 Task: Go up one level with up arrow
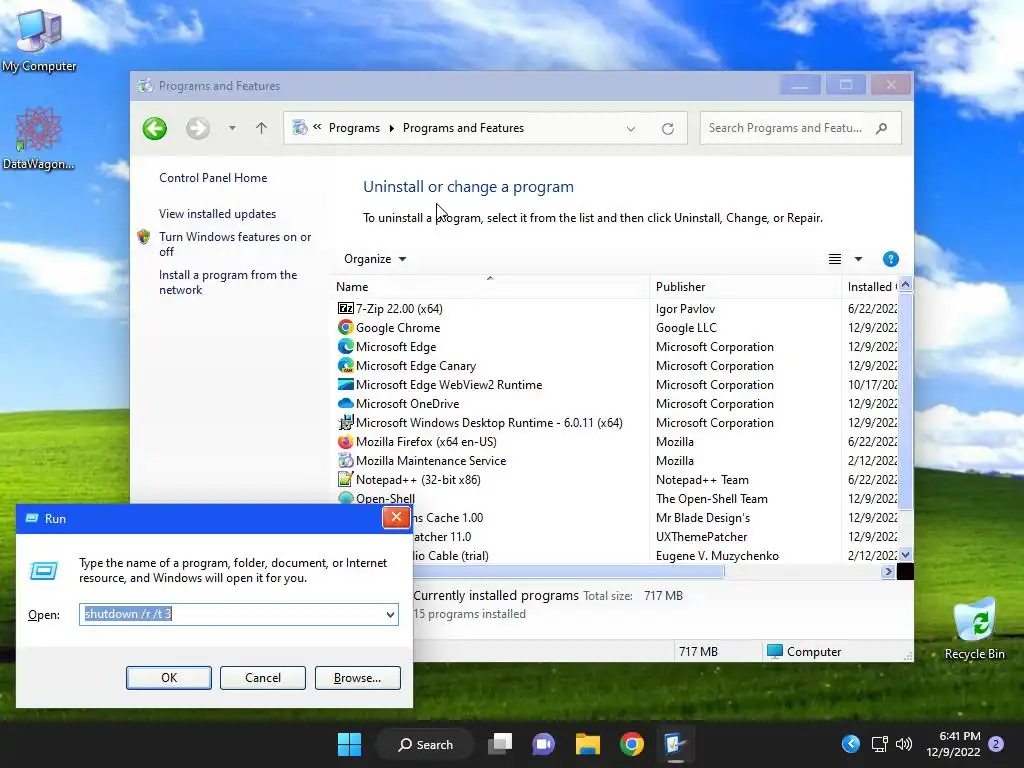[261, 128]
